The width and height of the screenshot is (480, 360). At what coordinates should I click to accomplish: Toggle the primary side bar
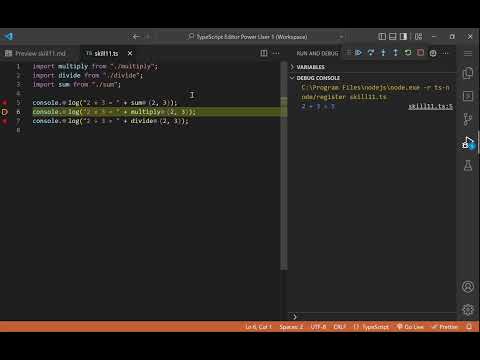382,37
